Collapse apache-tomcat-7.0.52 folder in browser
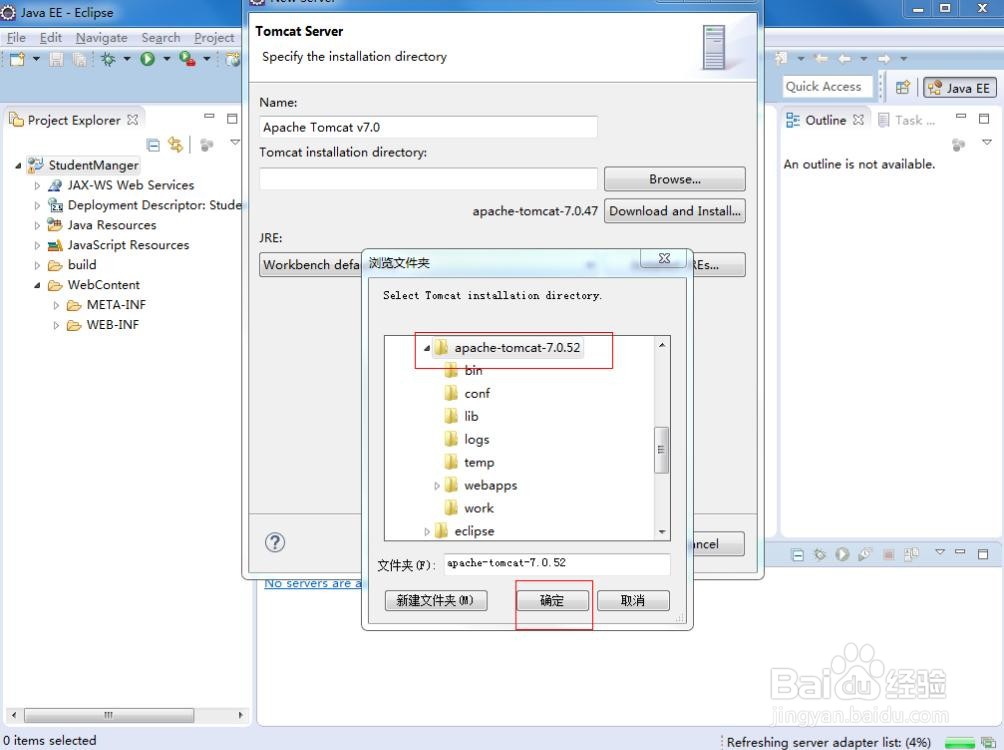The width and height of the screenshot is (1004, 750). coord(426,348)
